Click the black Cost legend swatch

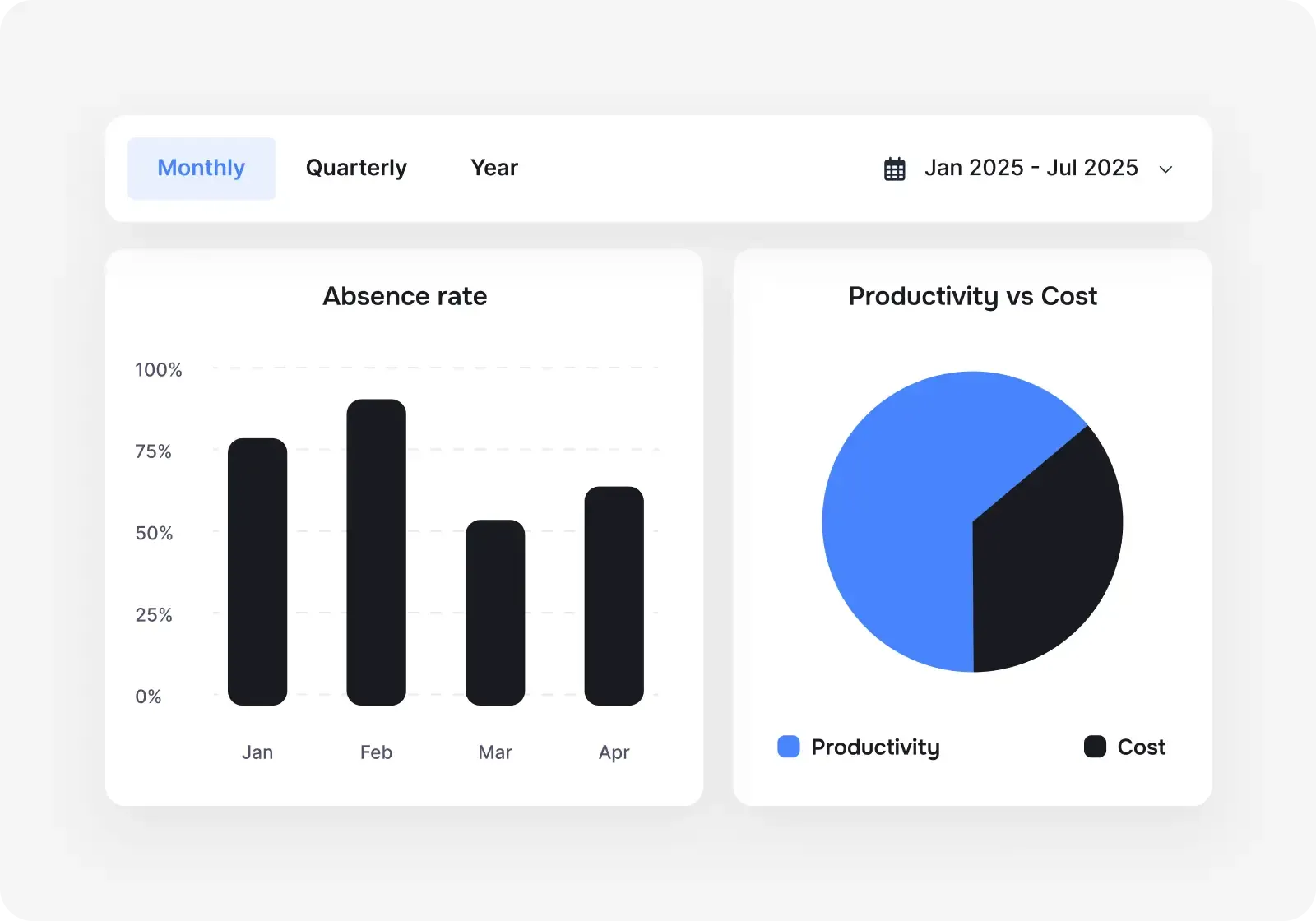[x=1095, y=747]
